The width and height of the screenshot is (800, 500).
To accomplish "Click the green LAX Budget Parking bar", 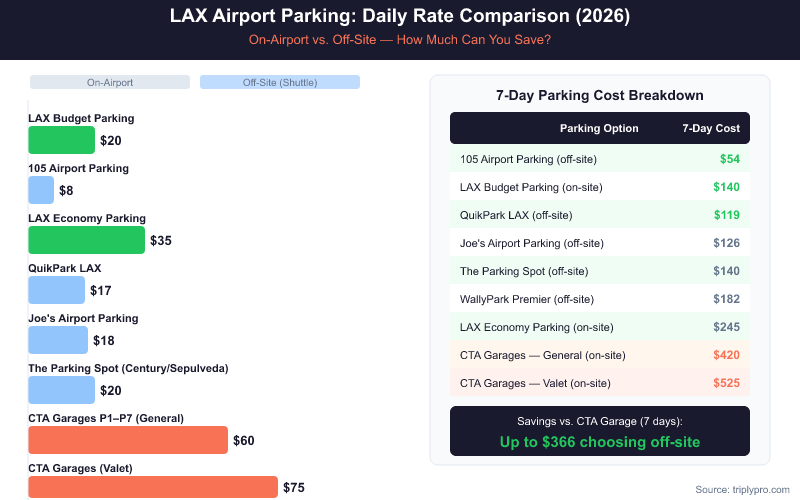I will click(x=61, y=140).
